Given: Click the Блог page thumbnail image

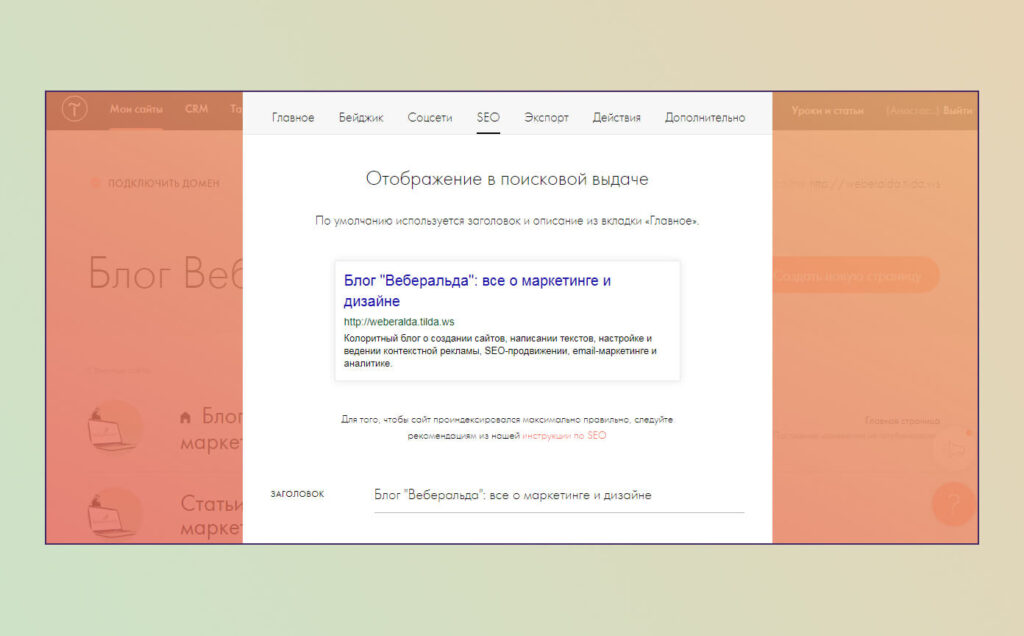Looking at the screenshot, I should [x=115, y=427].
